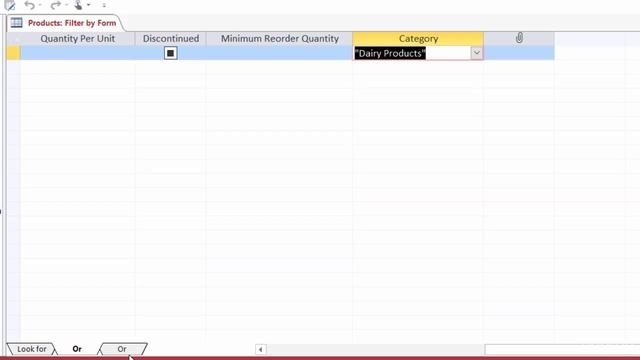Click the Minimum Reorder Quantity column header
The image size is (640, 360).
pos(280,39)
